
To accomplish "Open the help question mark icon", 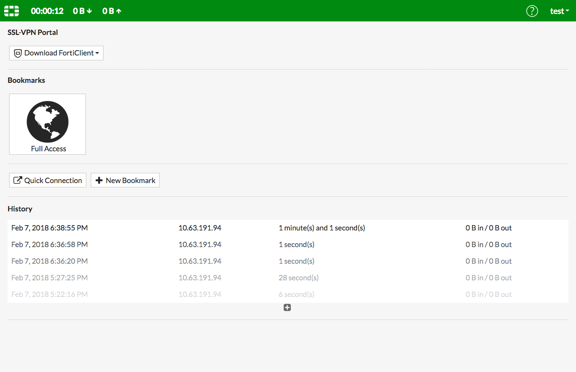I will (532, 11).
